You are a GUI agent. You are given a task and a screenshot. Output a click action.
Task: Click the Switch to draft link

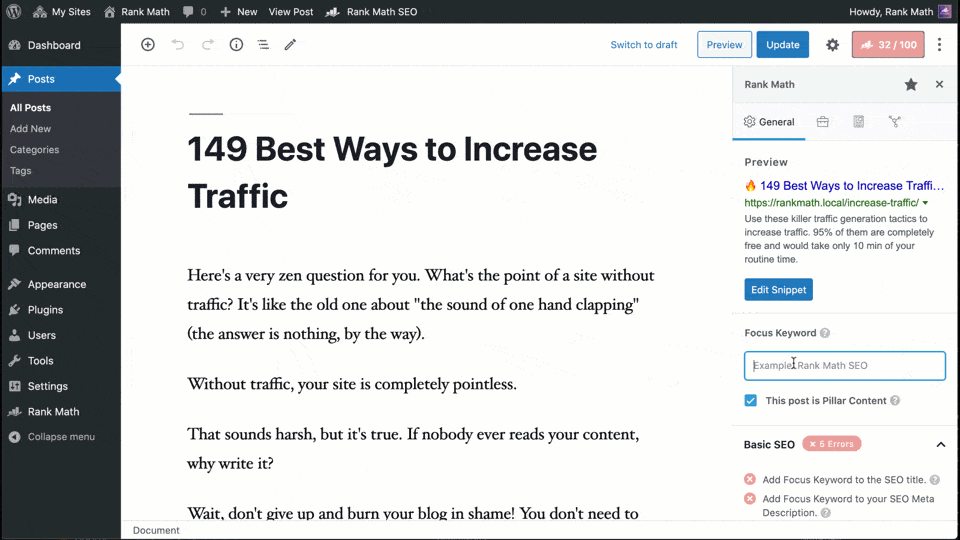pyautogui.click(x=643, y=45)
